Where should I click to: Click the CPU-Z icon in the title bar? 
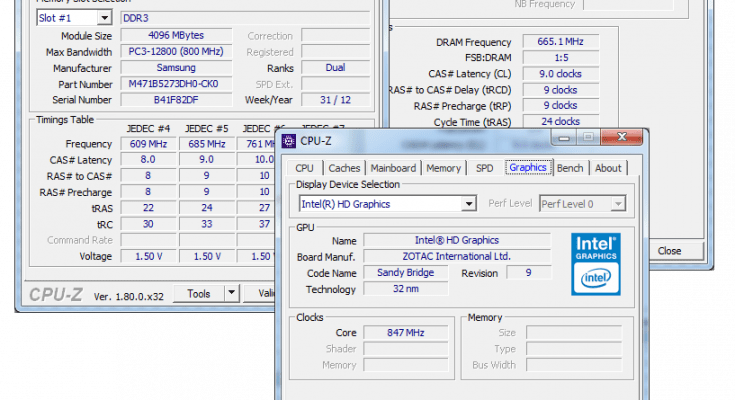pyautogui.click(x=290, y=141)
